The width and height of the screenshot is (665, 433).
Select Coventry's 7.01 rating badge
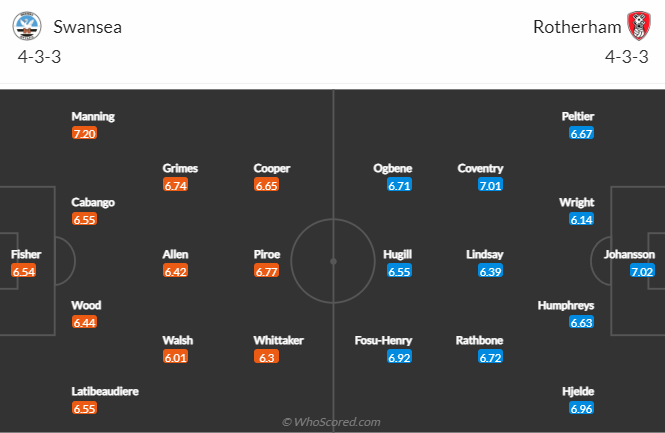pos(491,185)
